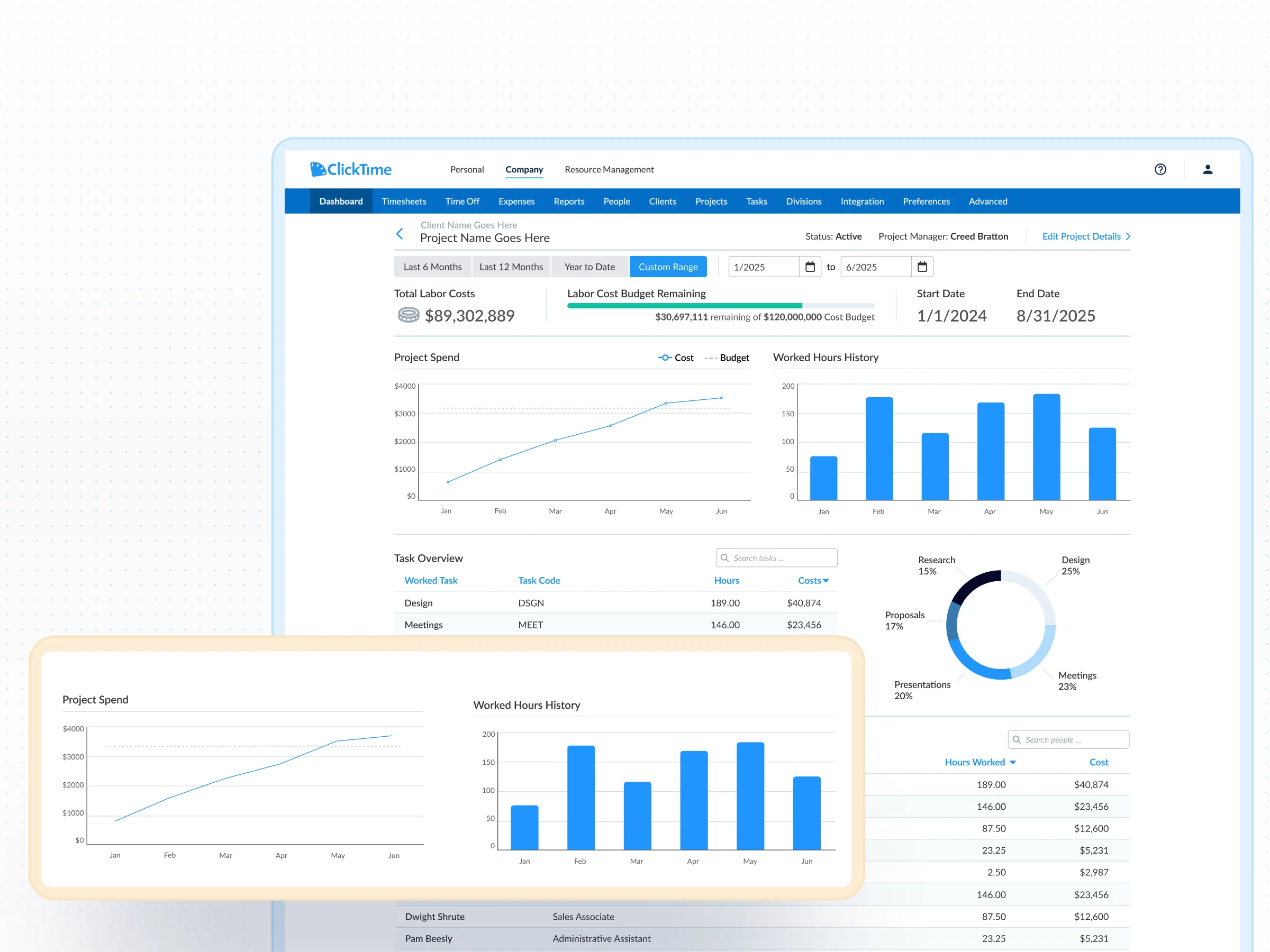
Task: Expand Edit Project Details chevron
Action: click(1128, 236)
